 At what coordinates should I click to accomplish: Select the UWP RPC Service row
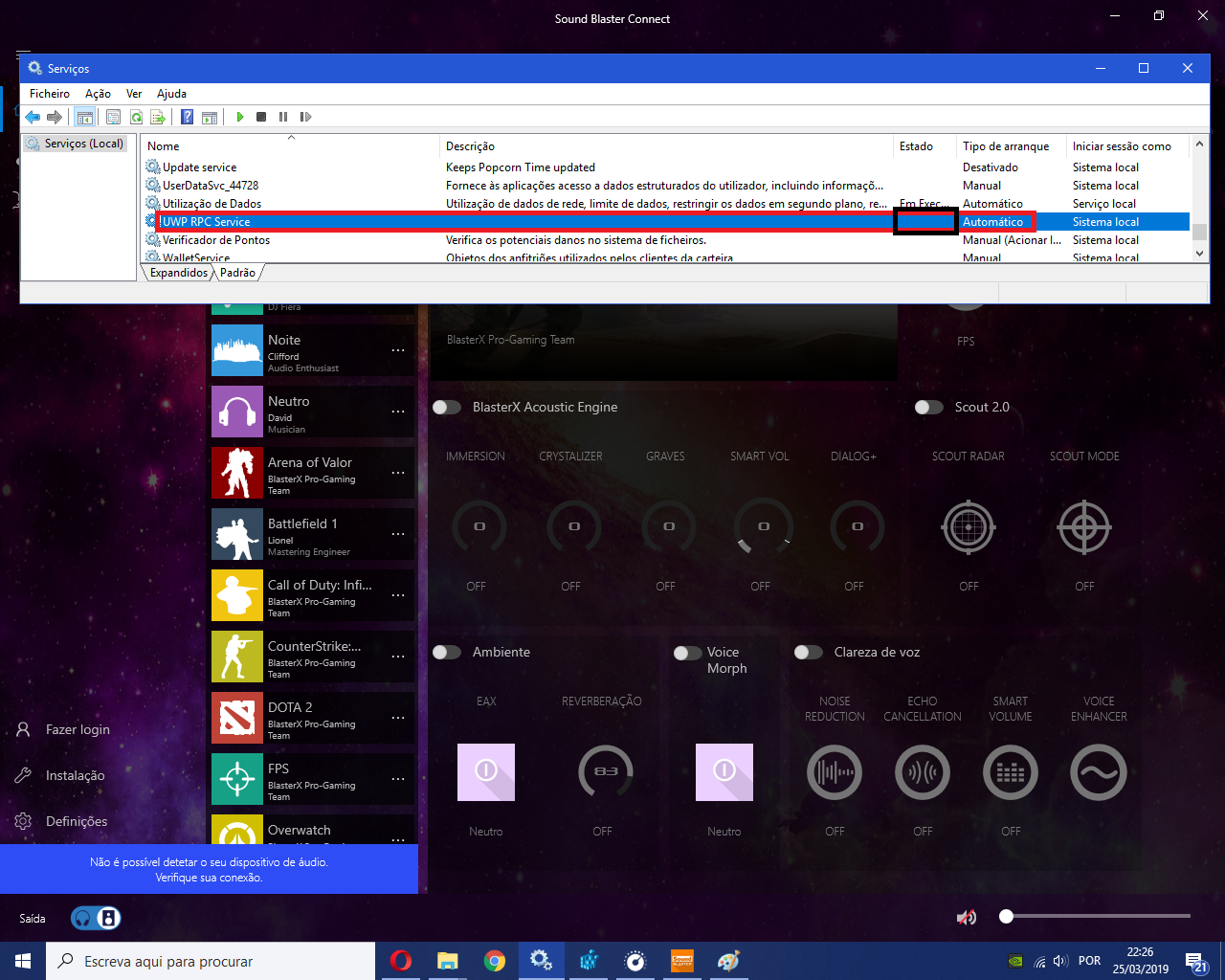tap(666, 222)
